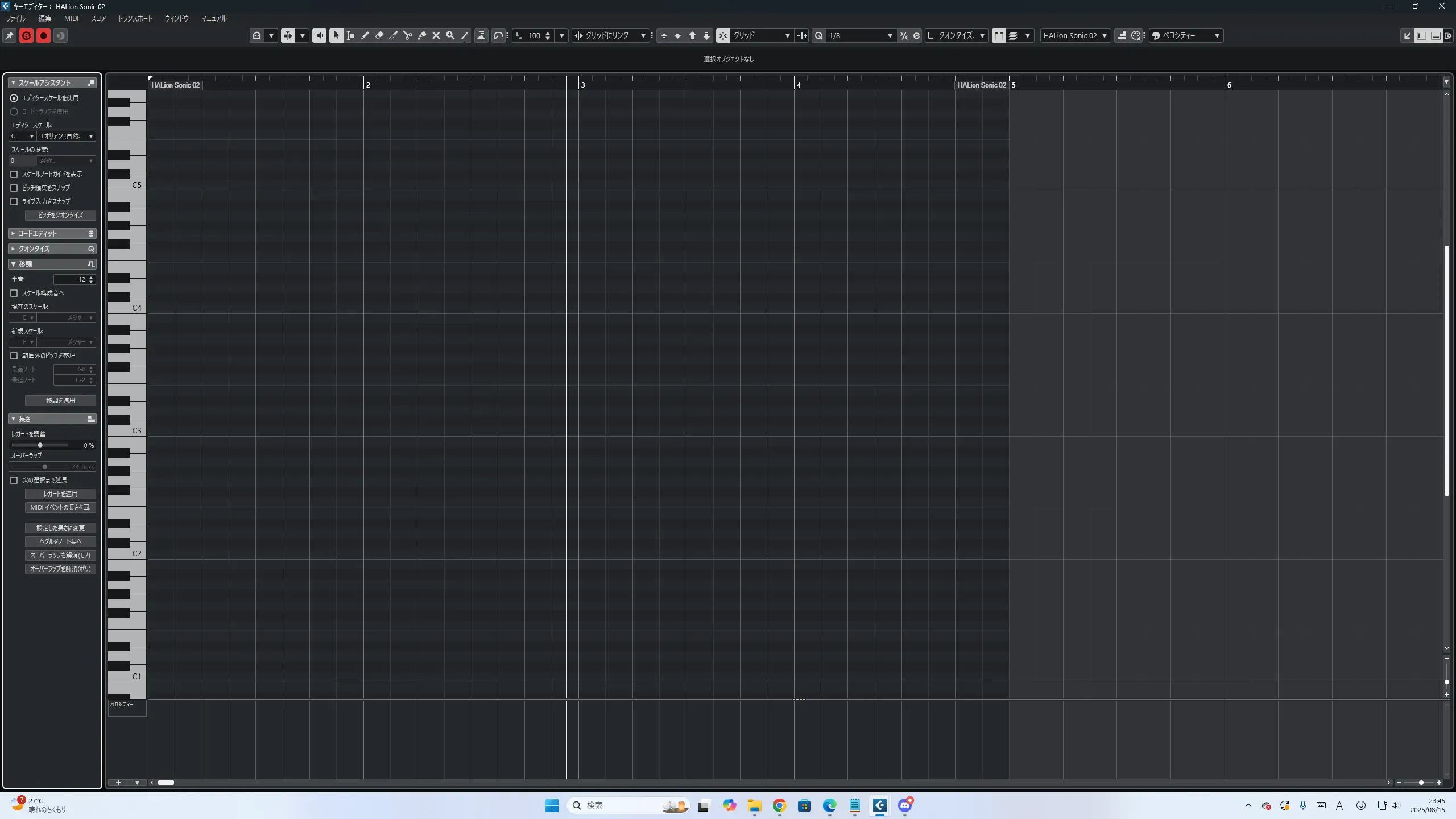The width and height of the screenshot is (1456, 819).
Task: Select コードトラックを使用 radio button
Action: [14, 111]
